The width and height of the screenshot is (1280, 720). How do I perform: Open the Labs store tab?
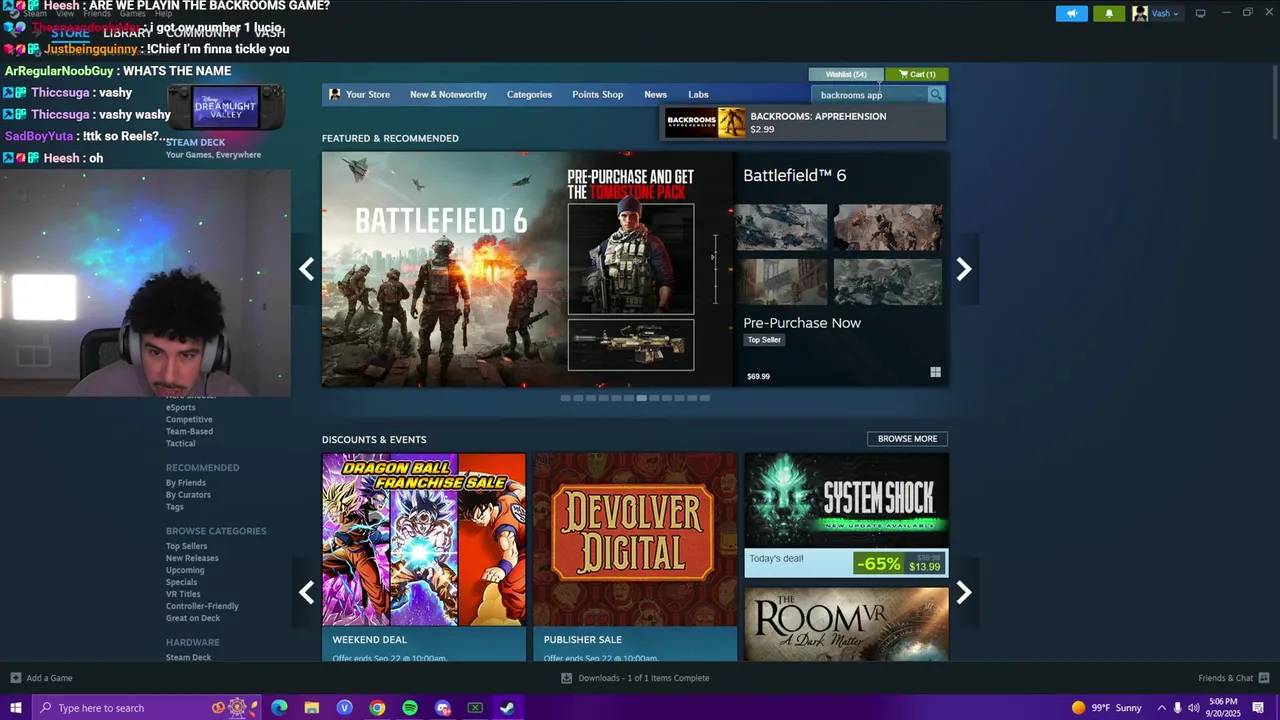pyautogui.click(x=698, y=95)
